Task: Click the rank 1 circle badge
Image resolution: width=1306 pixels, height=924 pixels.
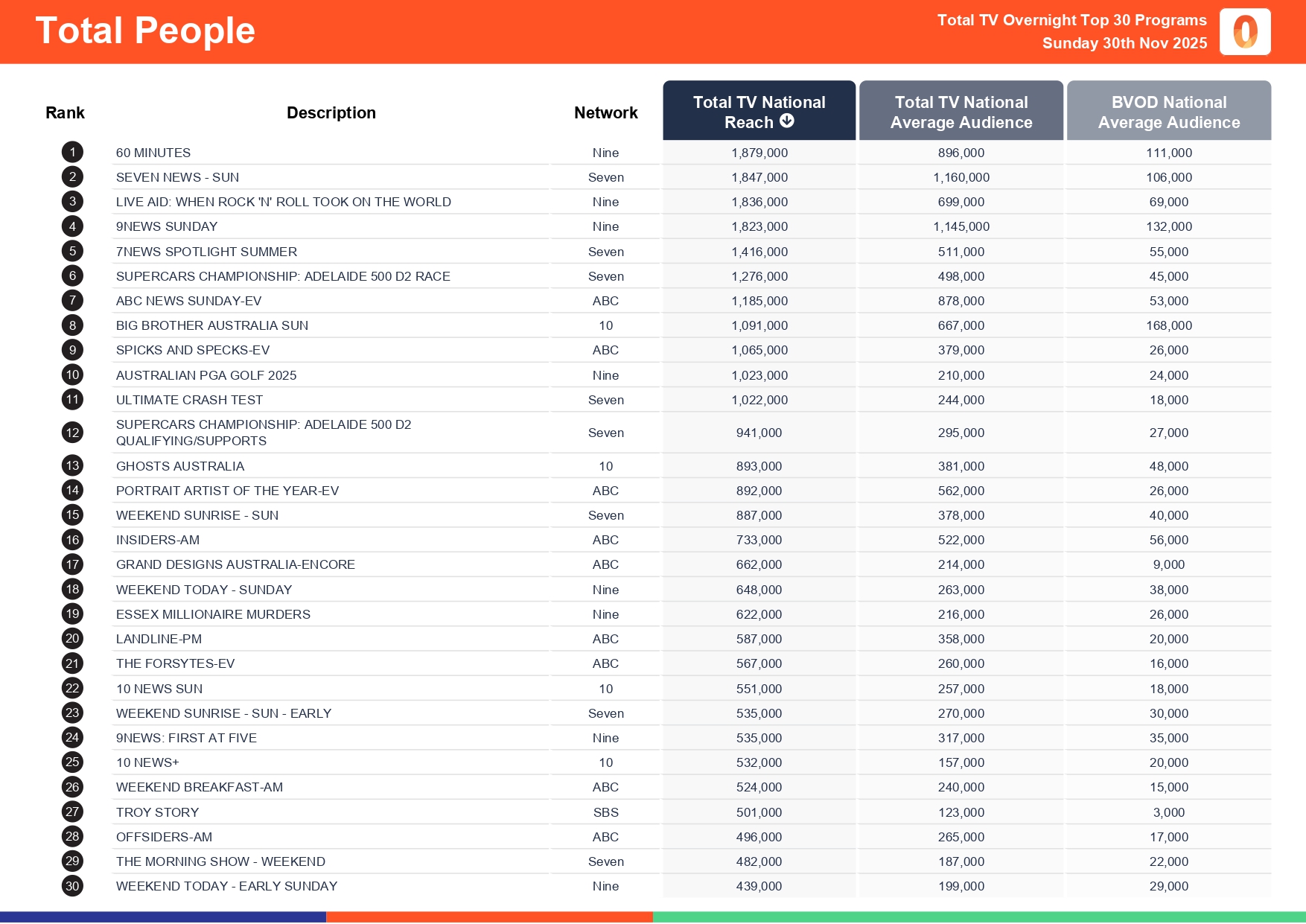Action: click(x=72, y=153)
